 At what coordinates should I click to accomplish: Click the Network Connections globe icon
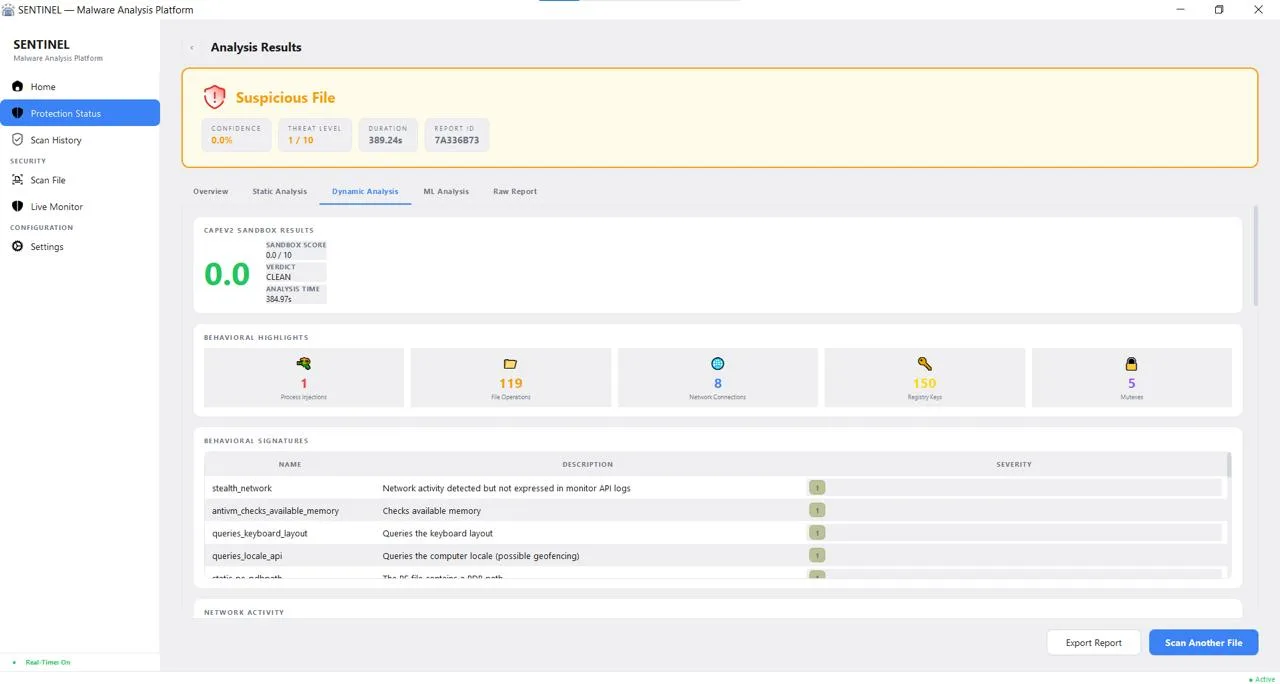click(718, 364)
